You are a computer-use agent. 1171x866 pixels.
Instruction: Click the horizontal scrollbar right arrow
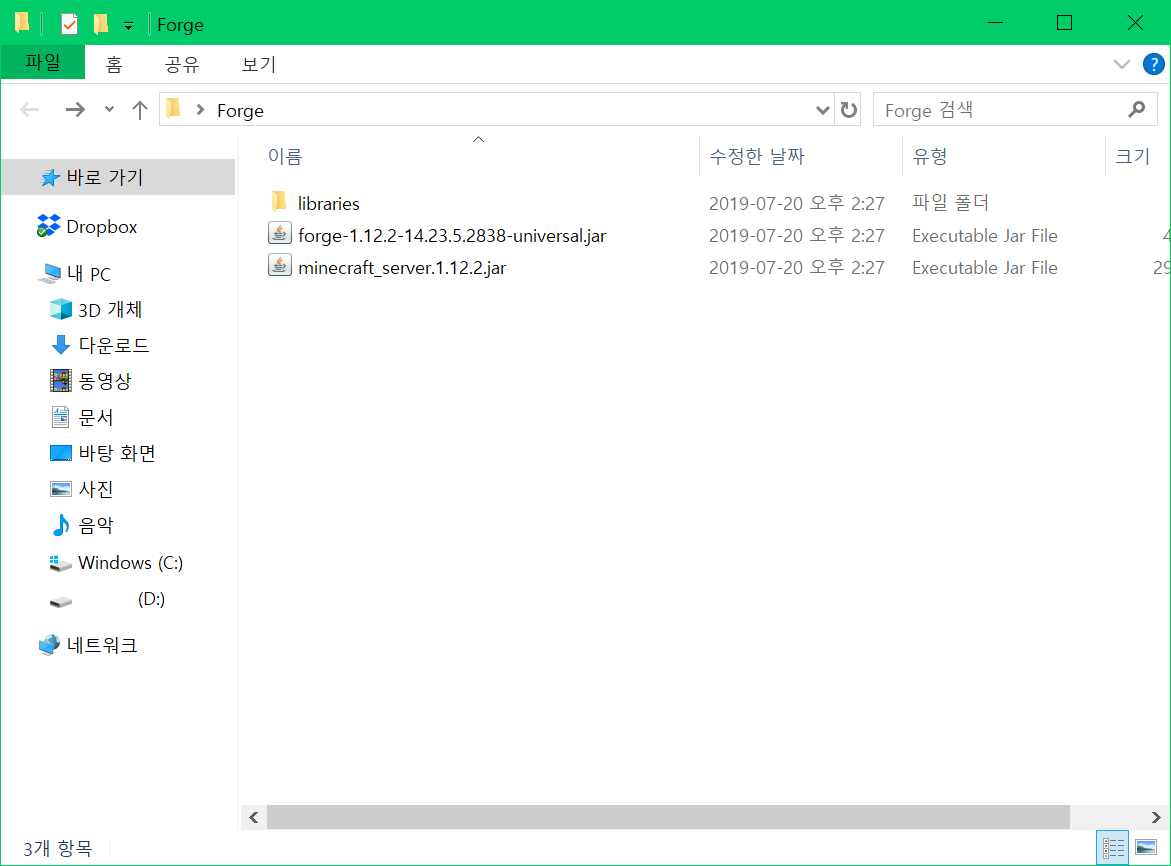(x=1155, y=817)
